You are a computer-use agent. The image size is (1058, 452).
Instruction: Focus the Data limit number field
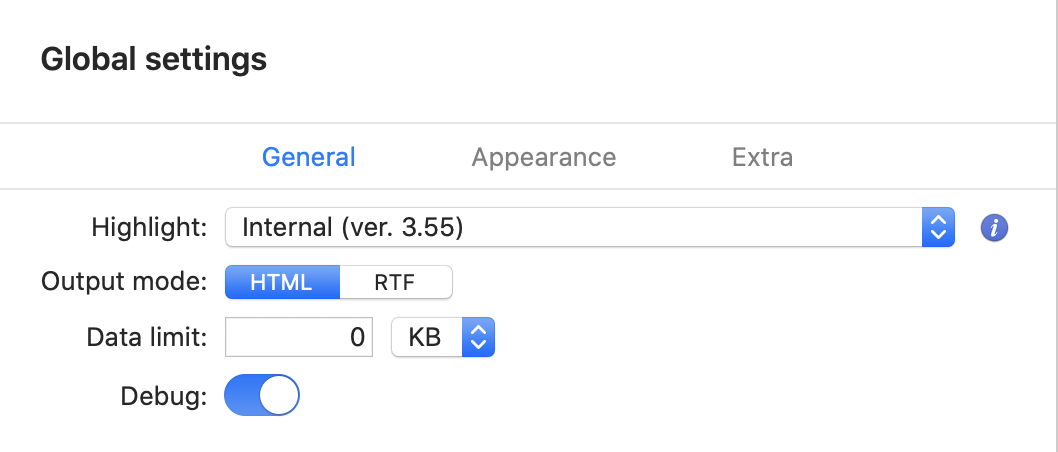299,338
